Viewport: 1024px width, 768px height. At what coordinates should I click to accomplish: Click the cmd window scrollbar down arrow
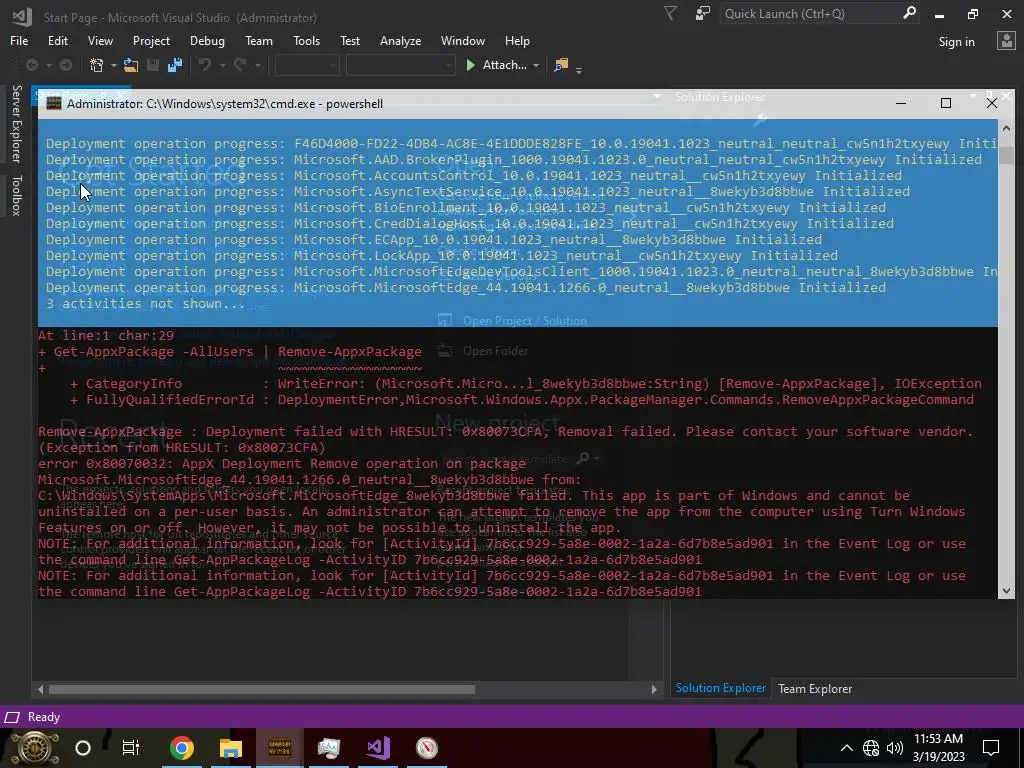(x=1006, y=590)
